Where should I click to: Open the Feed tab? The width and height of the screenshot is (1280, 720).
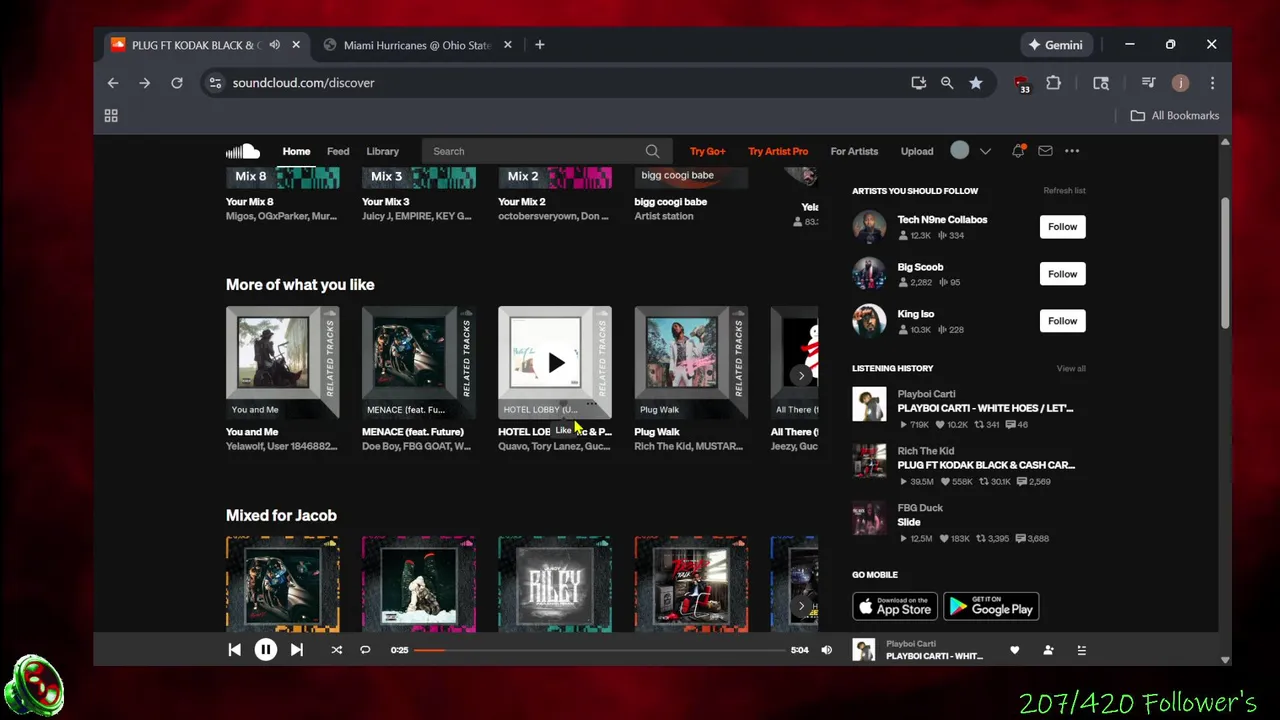coord(338,151)
